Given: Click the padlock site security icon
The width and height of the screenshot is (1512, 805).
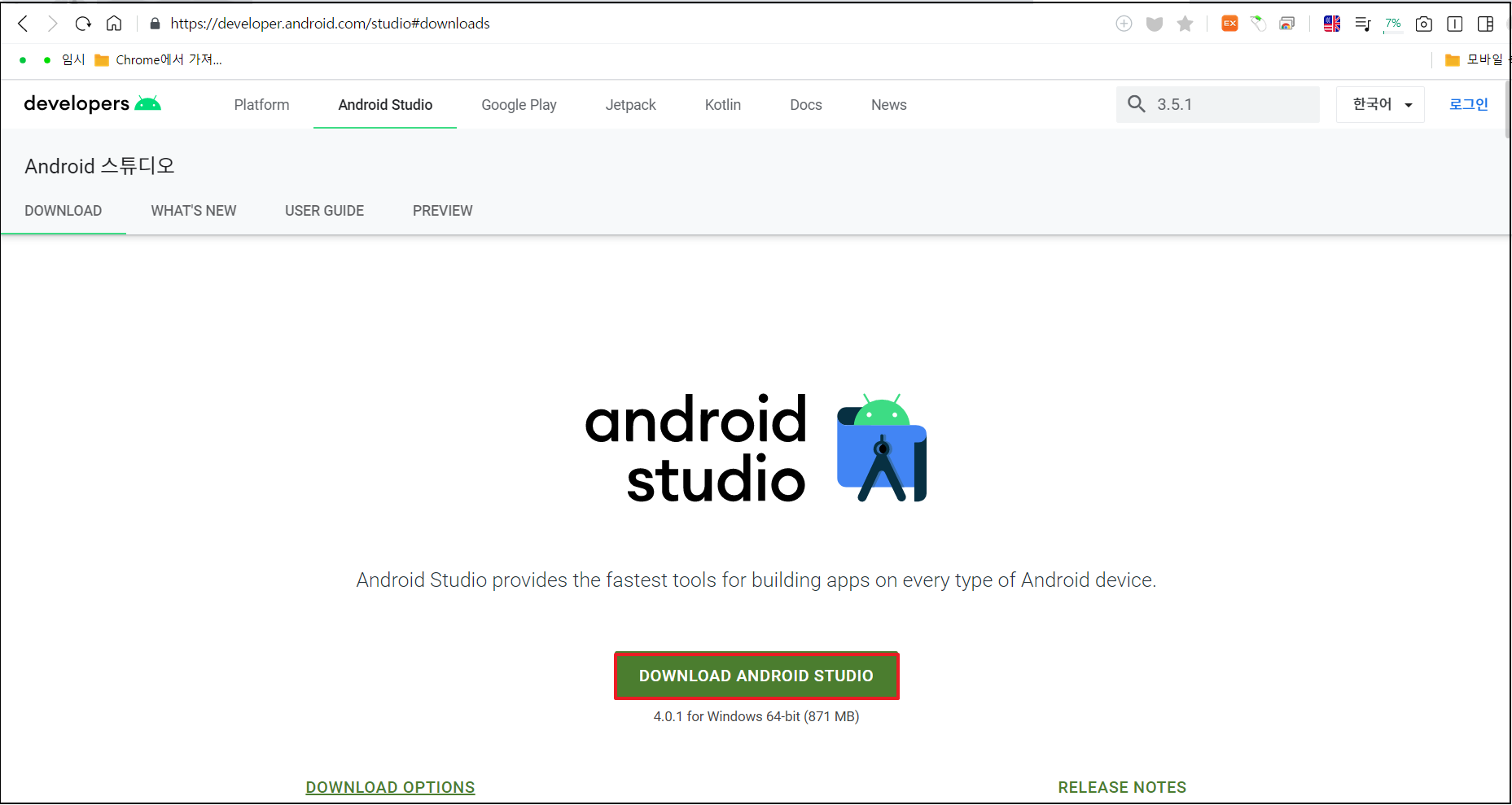Looking at the screenshot, I should click(155, 24).
